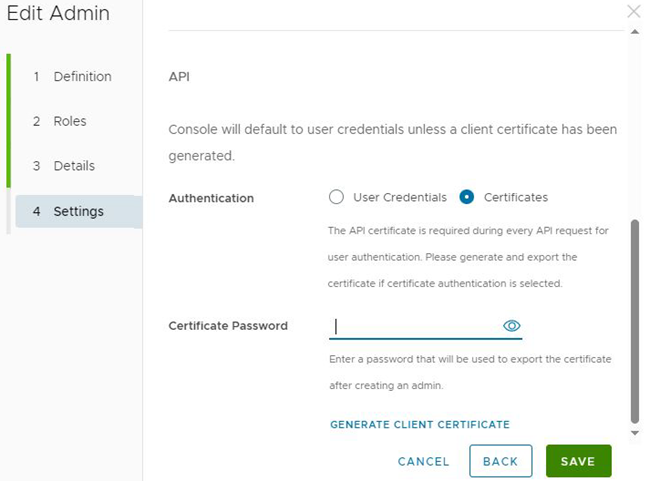Screen dimensions: 650x481
Task: Click the Edit Admin title
Action: [x=58, y=13]
